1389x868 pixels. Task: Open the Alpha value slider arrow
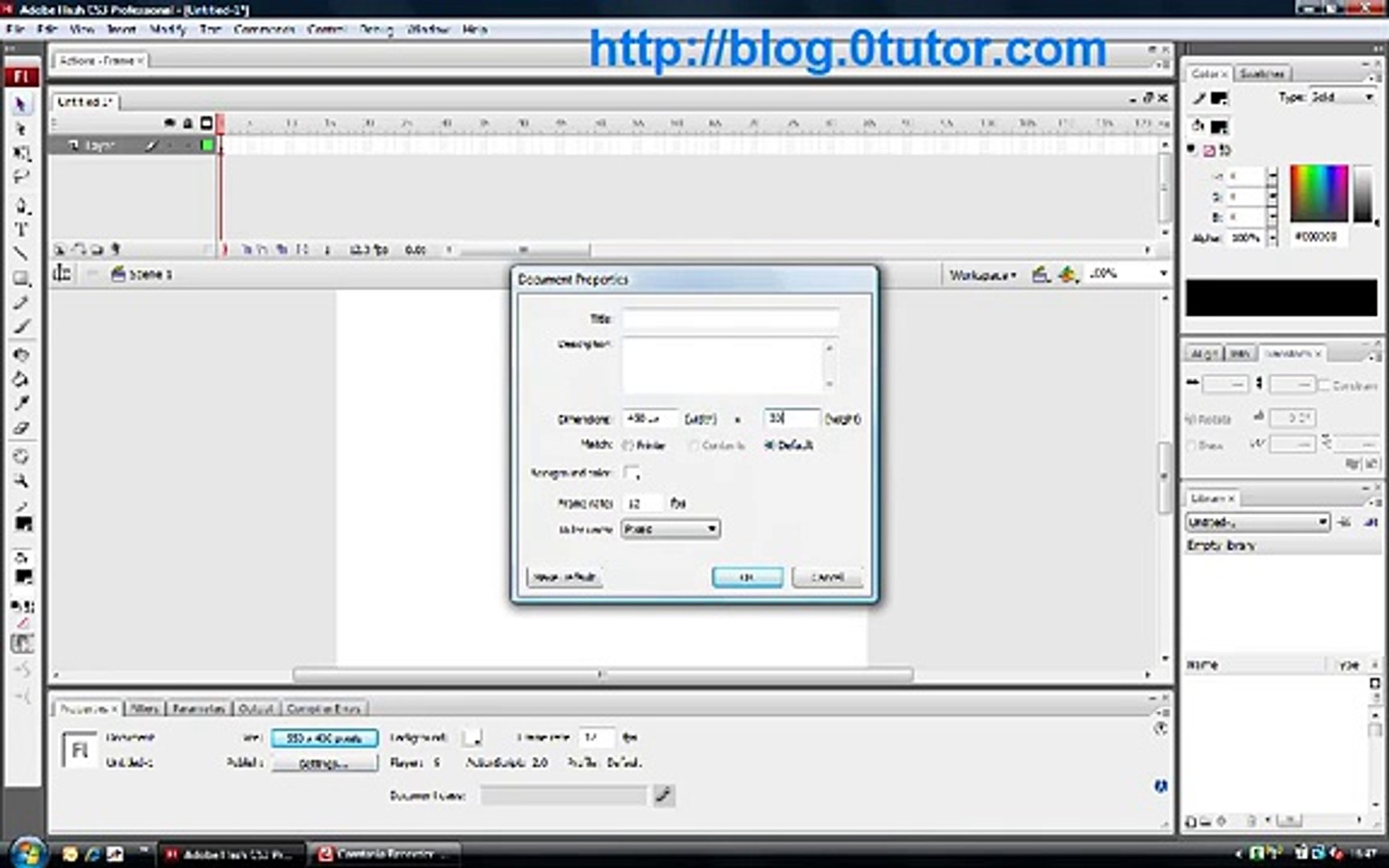pyautogui.click(x=1272, y=239)
